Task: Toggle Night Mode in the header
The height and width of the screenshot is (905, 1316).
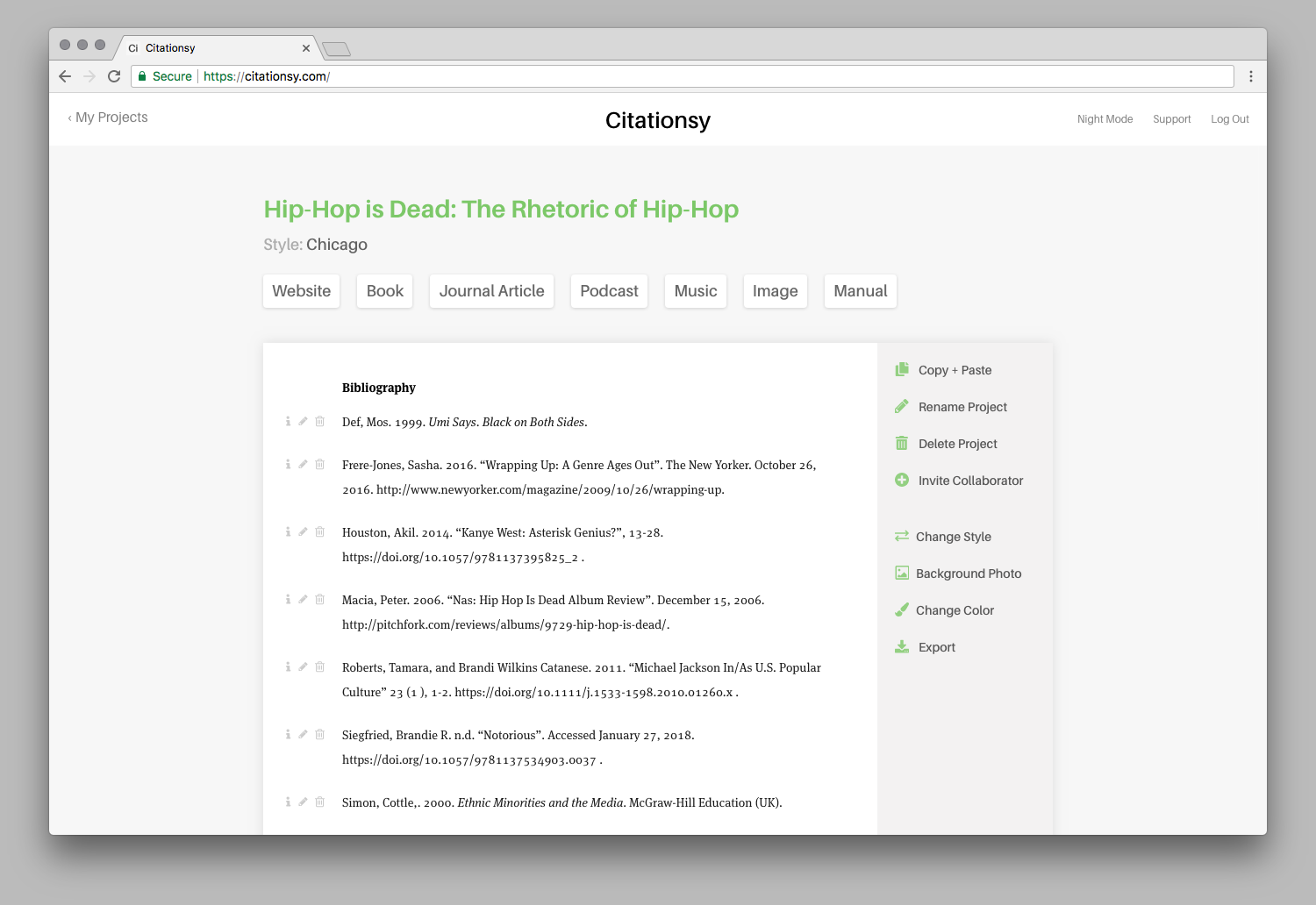Action: 1105,119
